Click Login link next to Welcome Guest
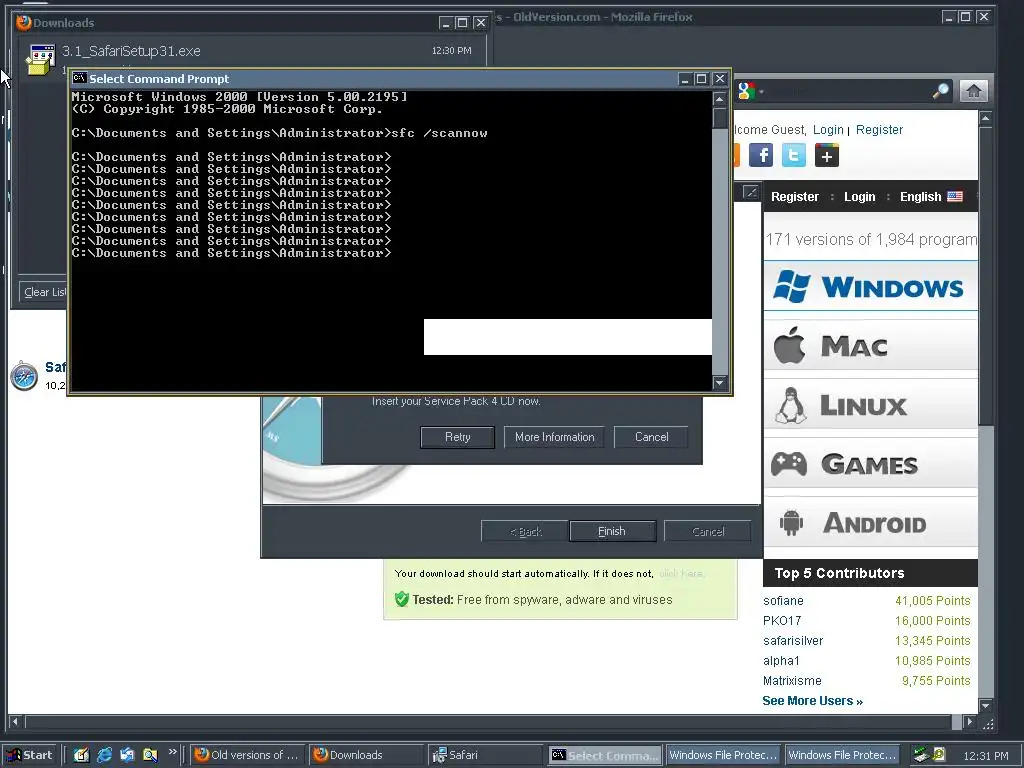The width and height of the screenshot is (1024, 768). pos(828,129)
